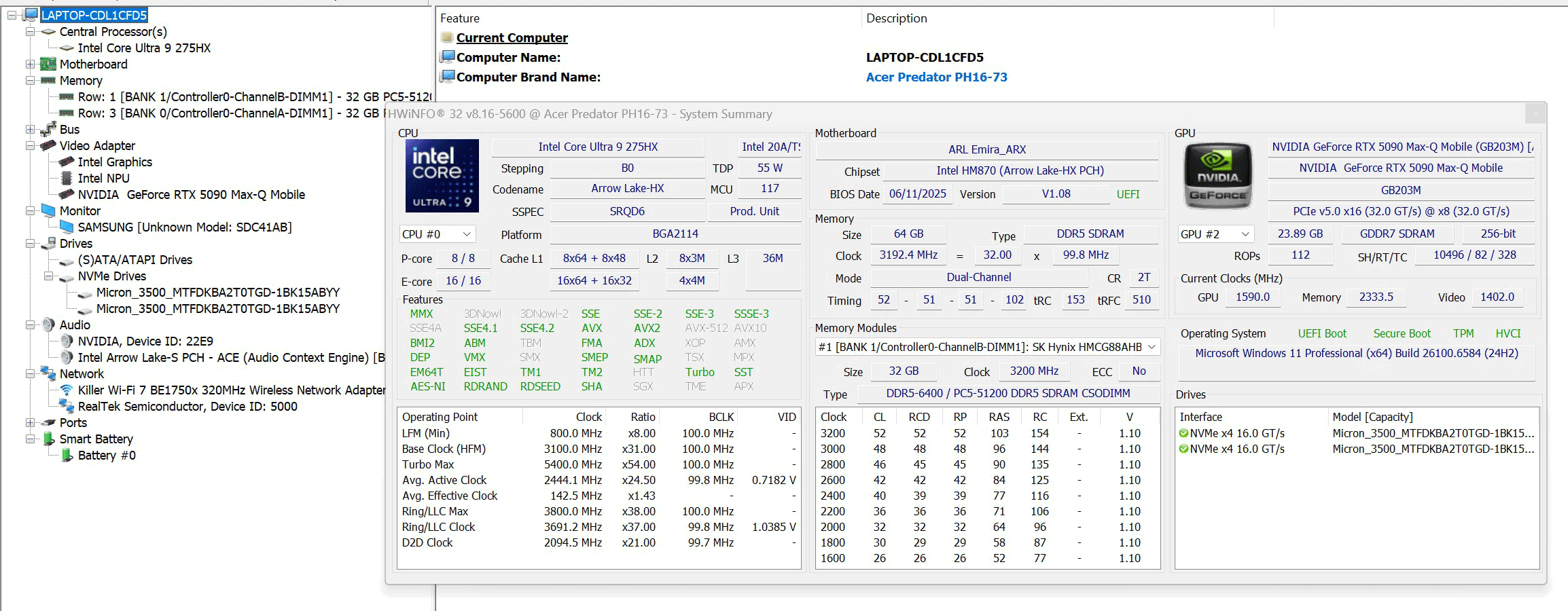Click the Intel HM870 chipset field
Viewport: 1568px width, 611px height.
click(1020, 171)
